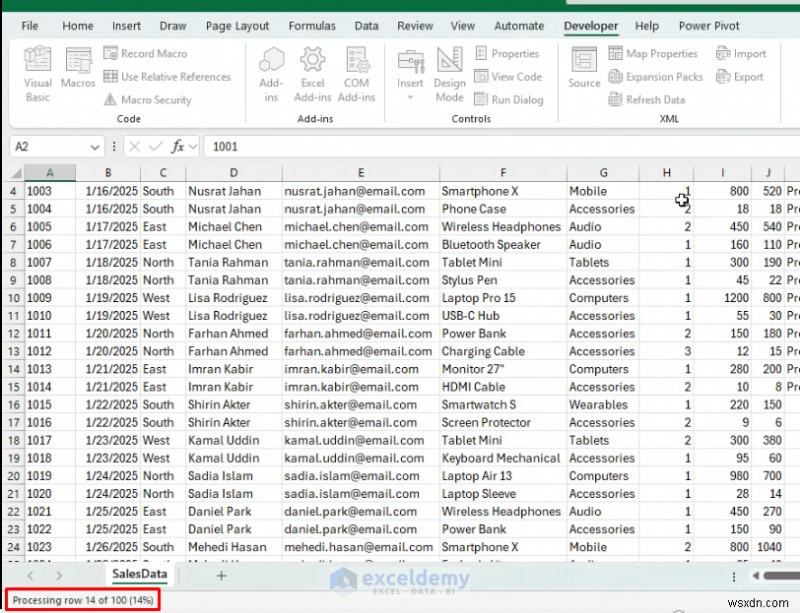The image size is (800, 613).
Task: Open the Power Pivot tab
Action: (x=709, y=26)
